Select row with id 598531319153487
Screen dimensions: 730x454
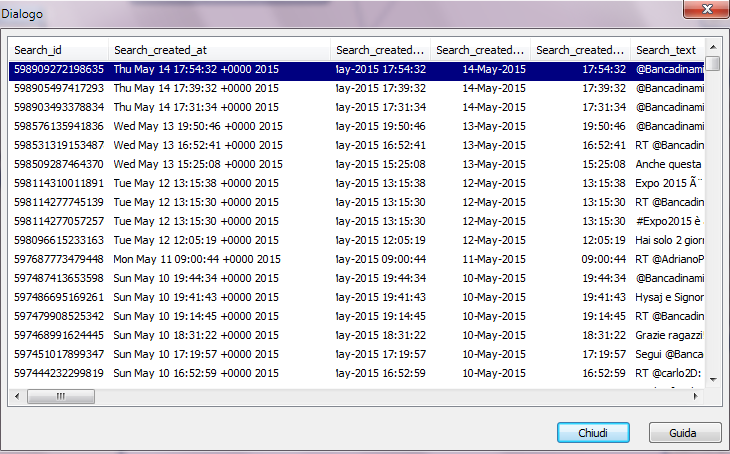[356, 145]
